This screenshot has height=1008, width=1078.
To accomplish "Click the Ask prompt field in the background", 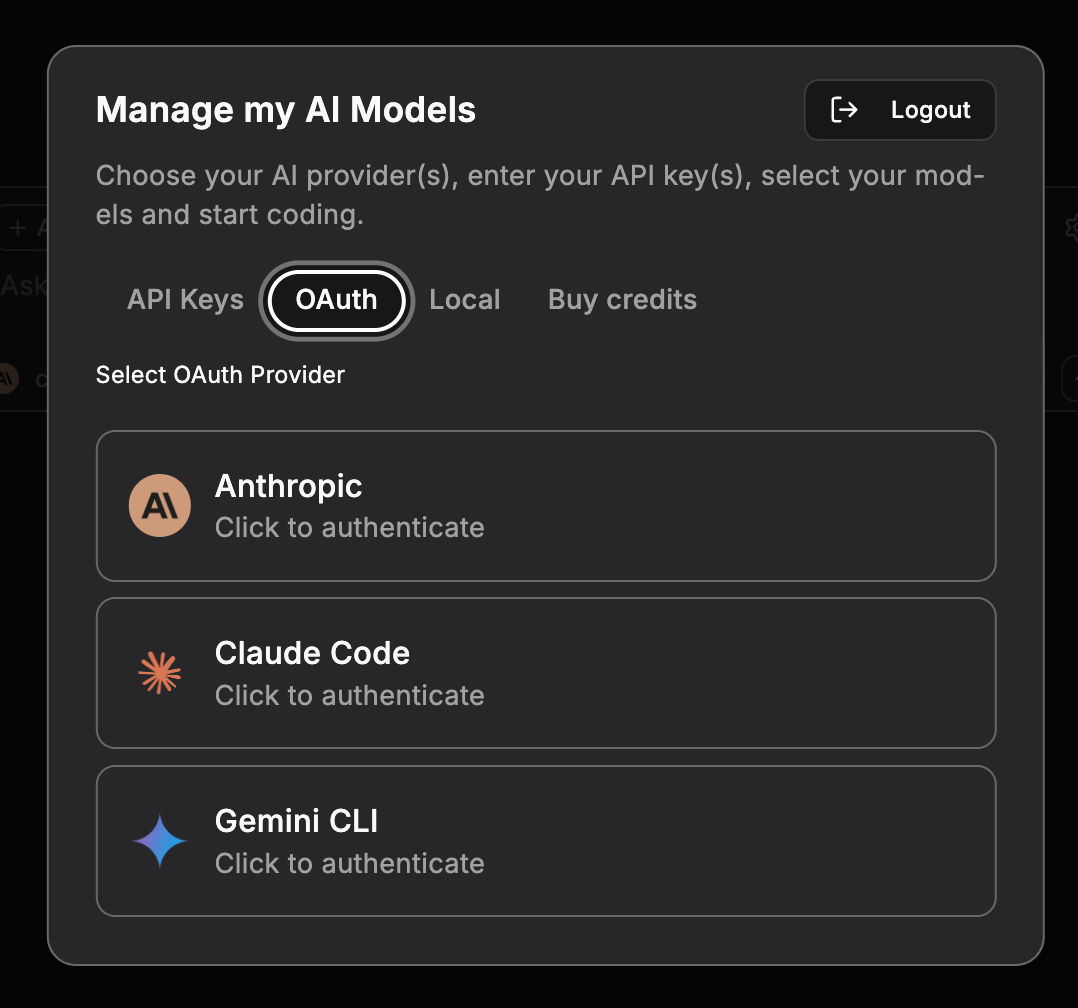I will [24, 284].
